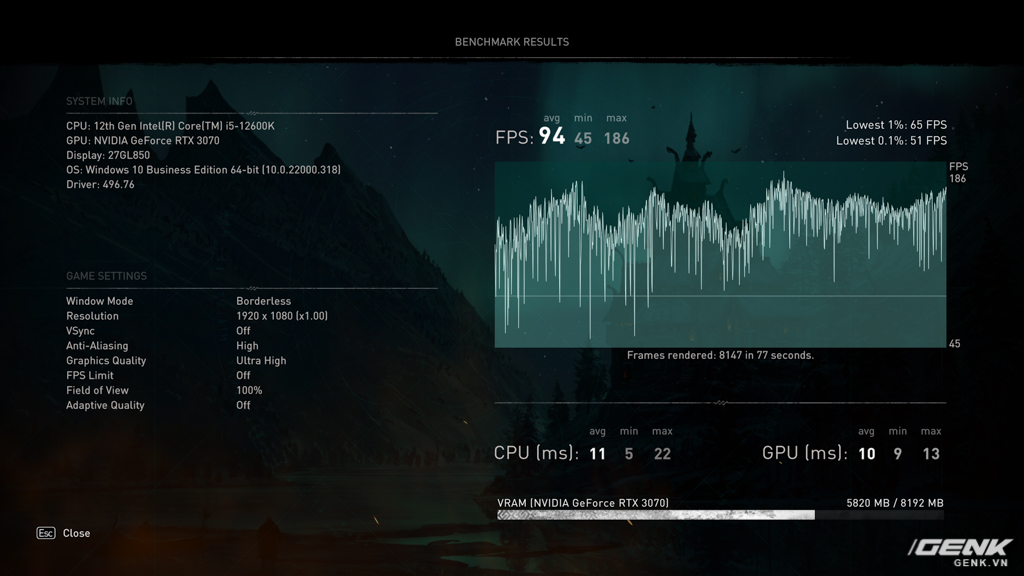Click the 1920 x 1080 (x1.00) value
This screenshot has height=576, width=1024.
click(x=282, y=316)
